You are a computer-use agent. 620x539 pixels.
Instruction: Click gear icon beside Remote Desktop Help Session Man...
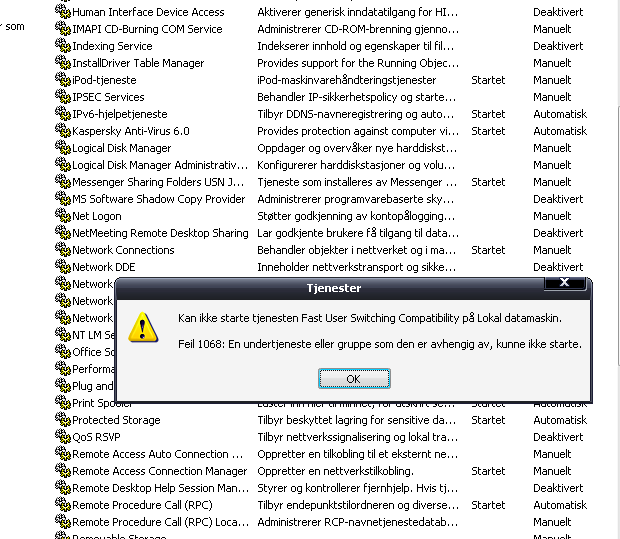pos(62,488)
